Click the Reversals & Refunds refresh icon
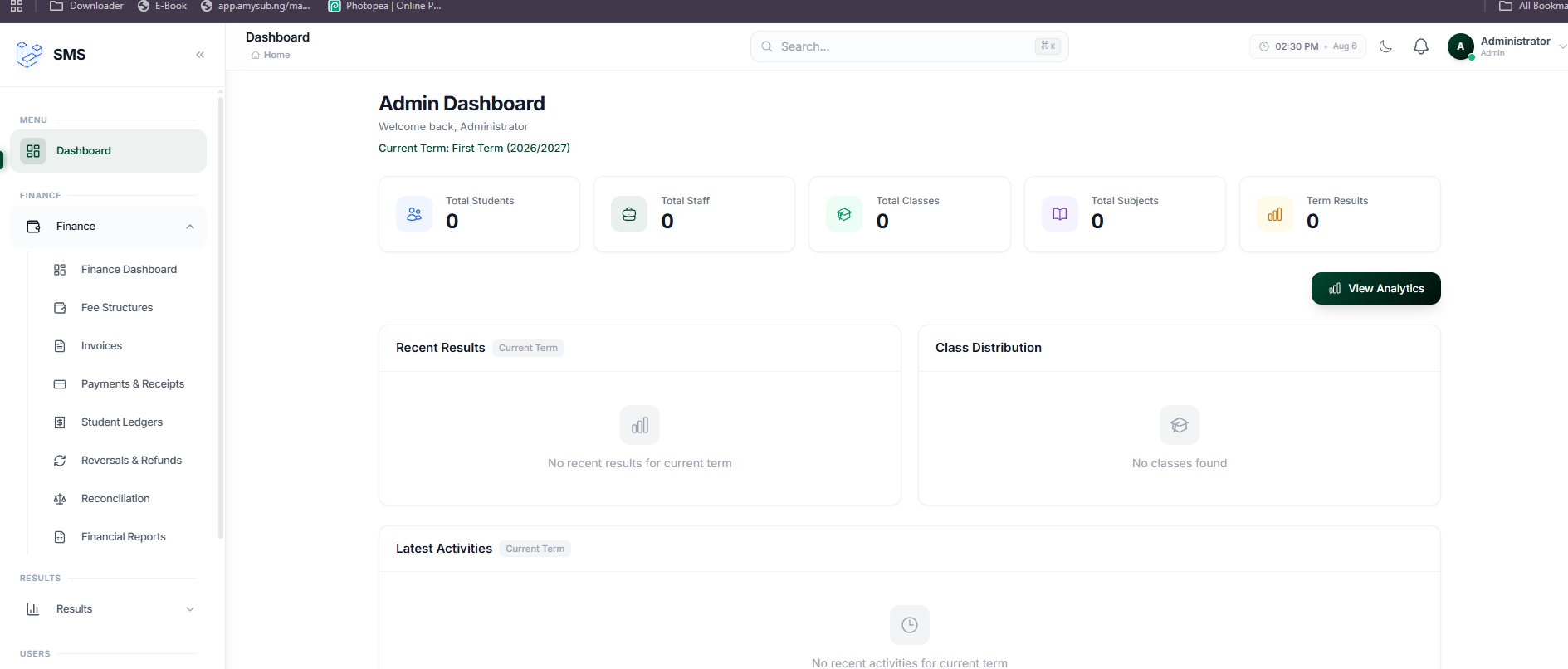 (60, 461)
